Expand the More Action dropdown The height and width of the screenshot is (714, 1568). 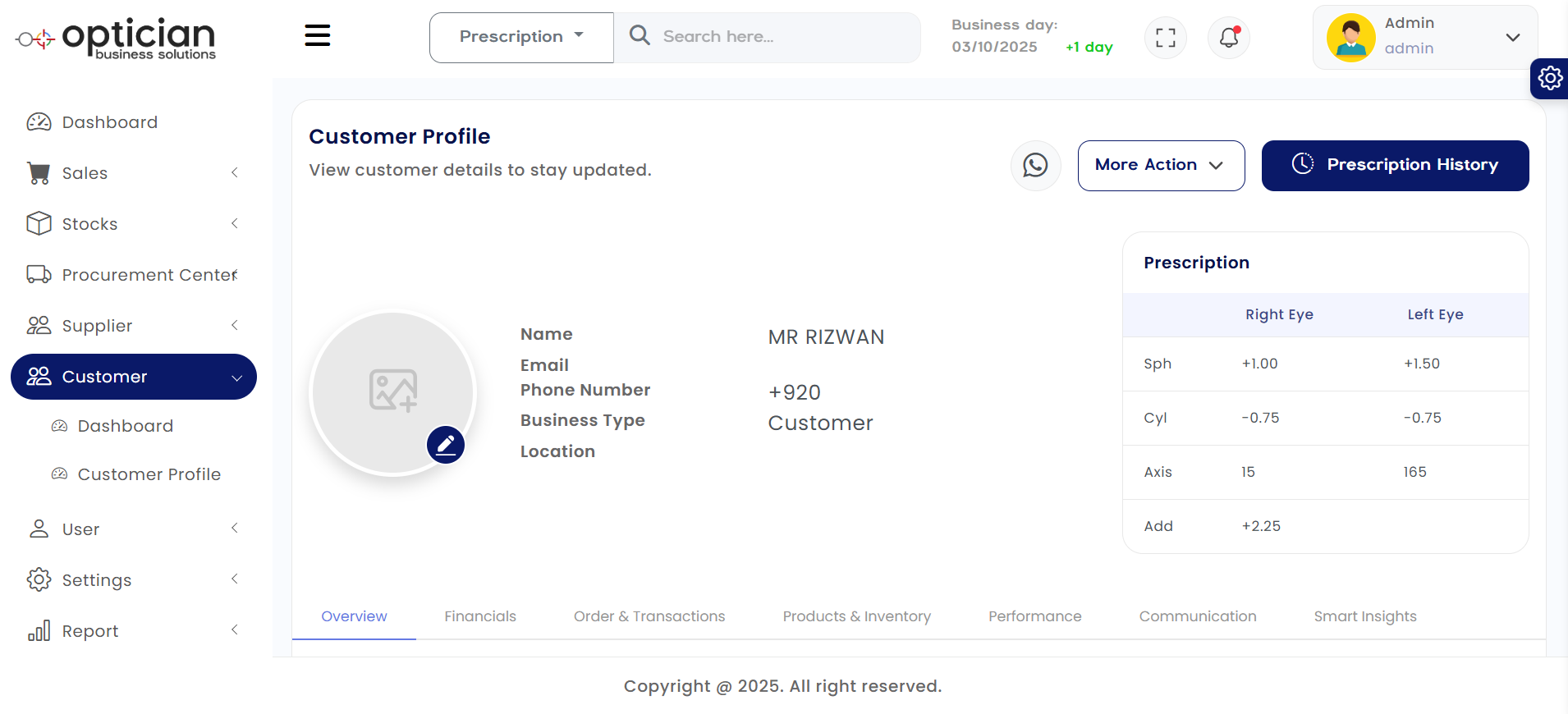pos(1160,165)
